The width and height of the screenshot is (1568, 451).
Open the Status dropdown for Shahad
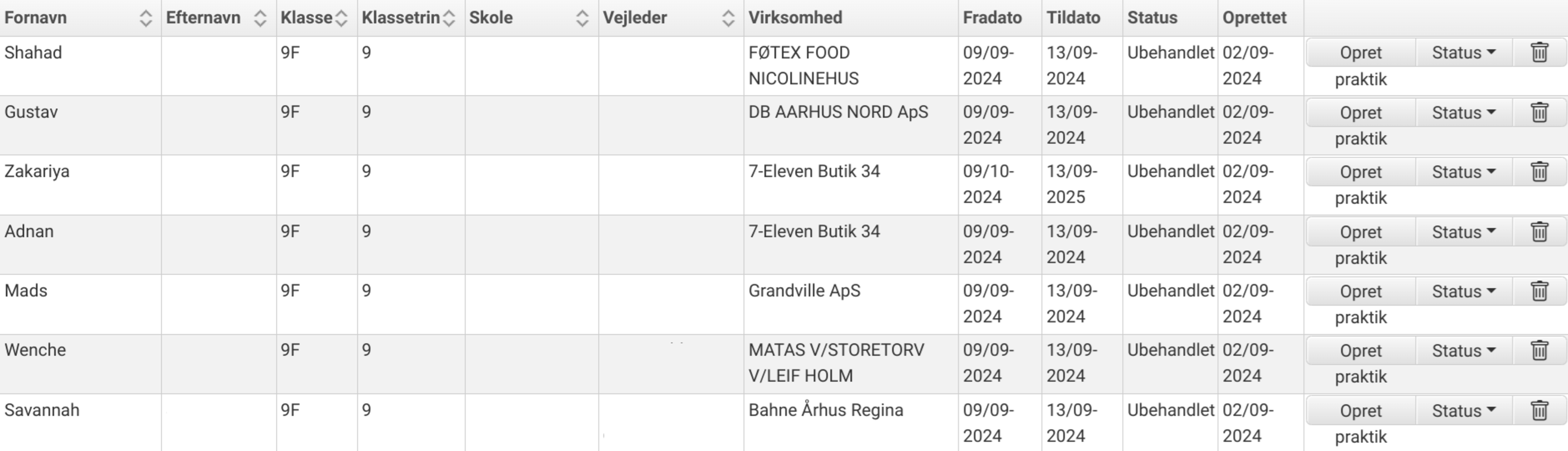coord(1464,53)
